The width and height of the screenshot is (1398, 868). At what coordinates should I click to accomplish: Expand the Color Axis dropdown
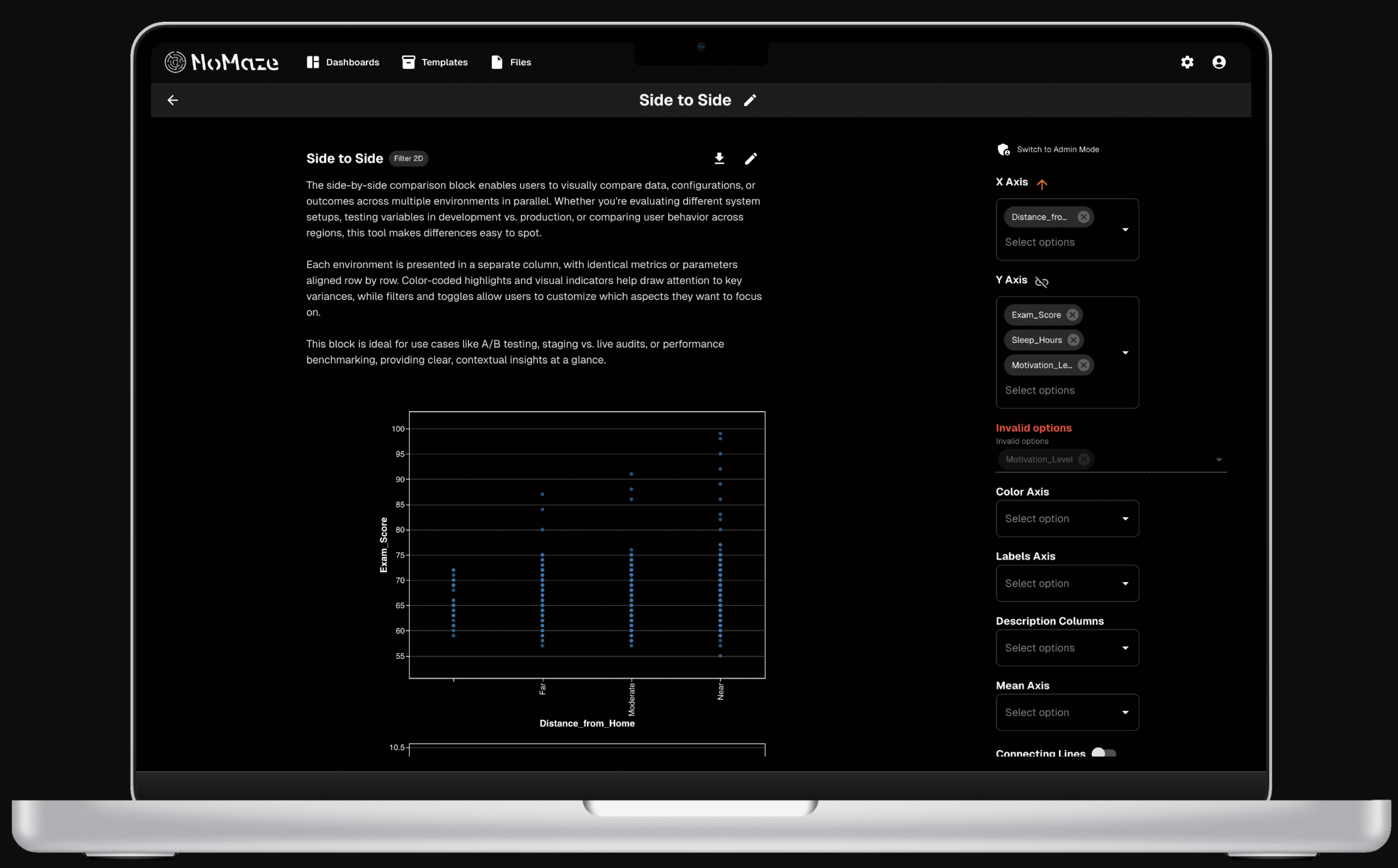tap(1067, 519)
